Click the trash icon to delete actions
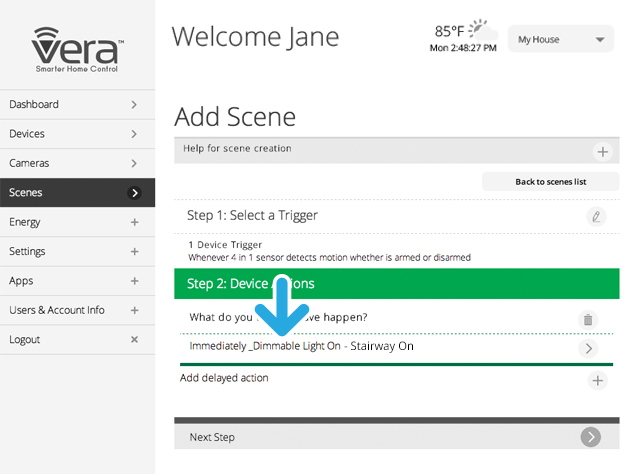 click(x=589, y=319)
